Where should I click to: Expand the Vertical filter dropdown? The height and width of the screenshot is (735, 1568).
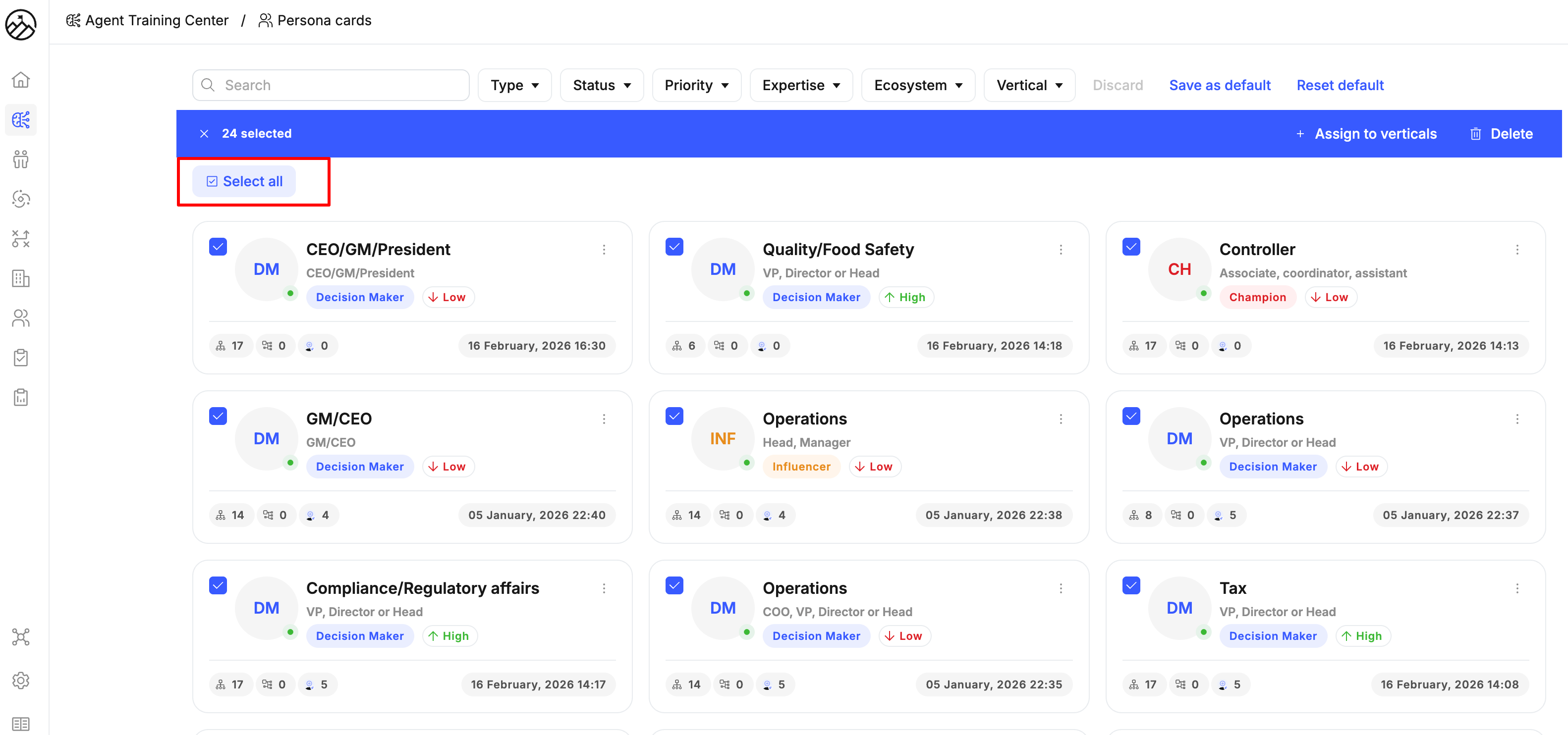click(x=1029, y=85)
